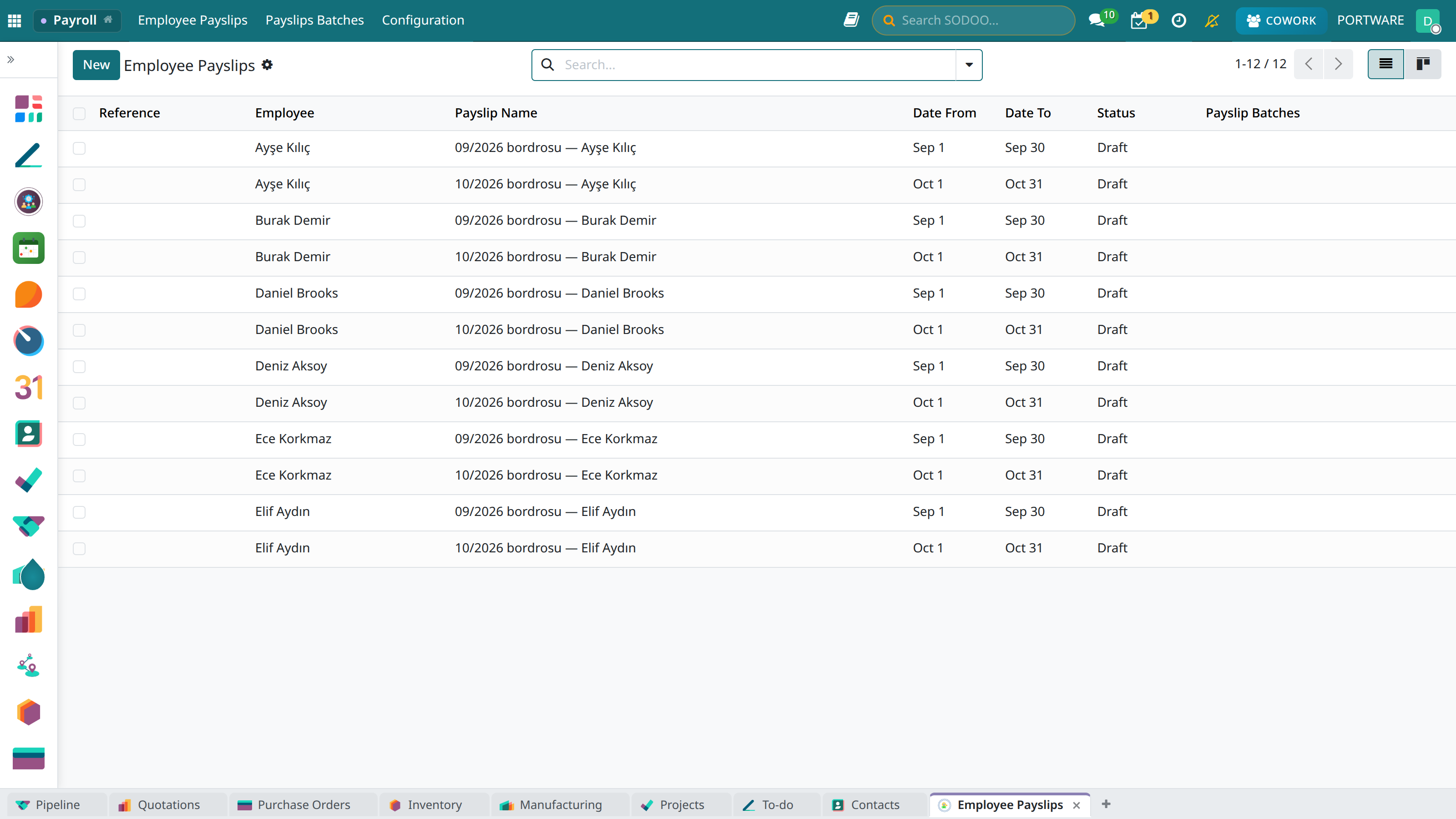Open the user avatar menu

pyautogui.click(x=1428, y=21)
